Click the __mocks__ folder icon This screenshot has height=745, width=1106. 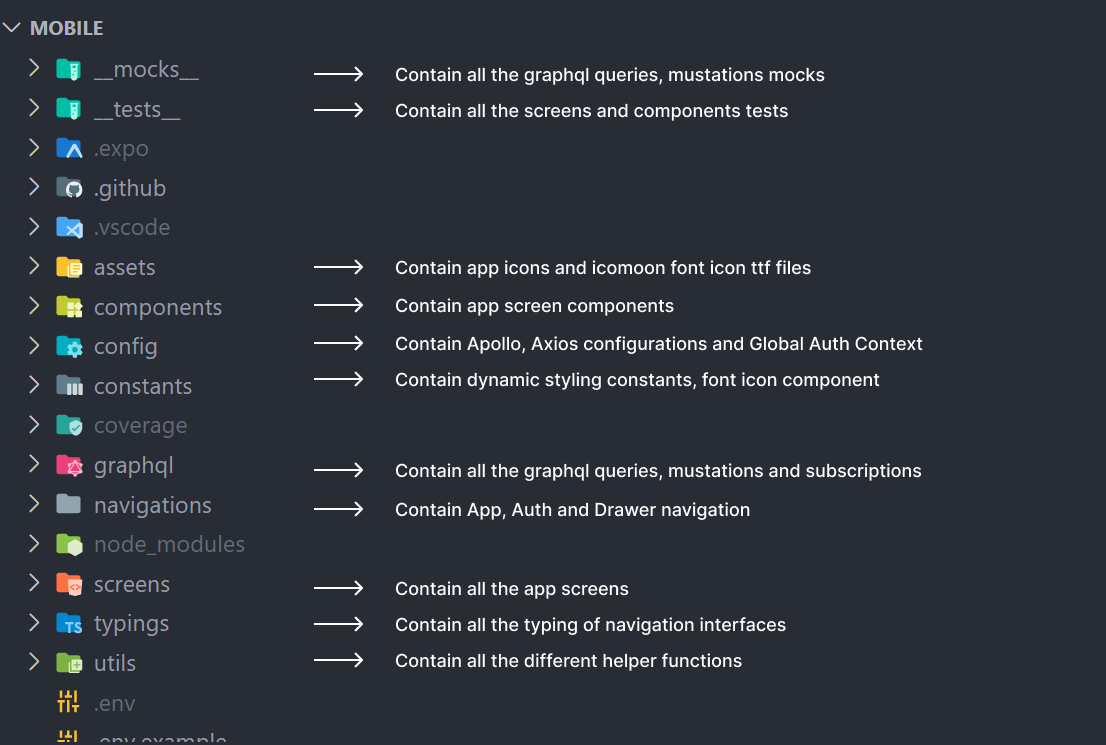click(68, 70)
